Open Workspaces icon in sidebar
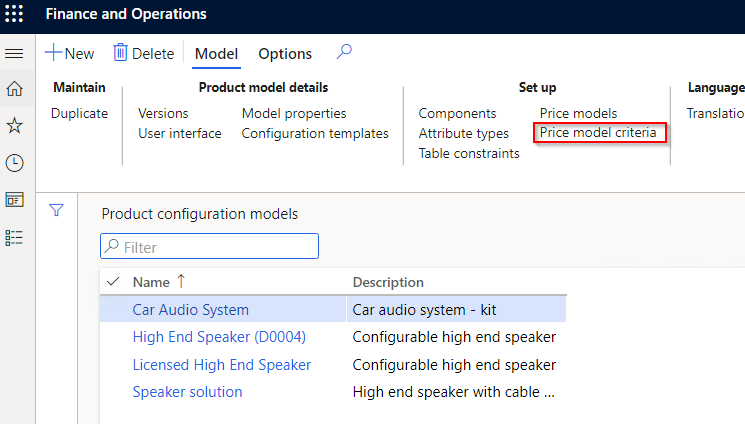745x425 pixels. pyautogui.click(x=14, y=200)
